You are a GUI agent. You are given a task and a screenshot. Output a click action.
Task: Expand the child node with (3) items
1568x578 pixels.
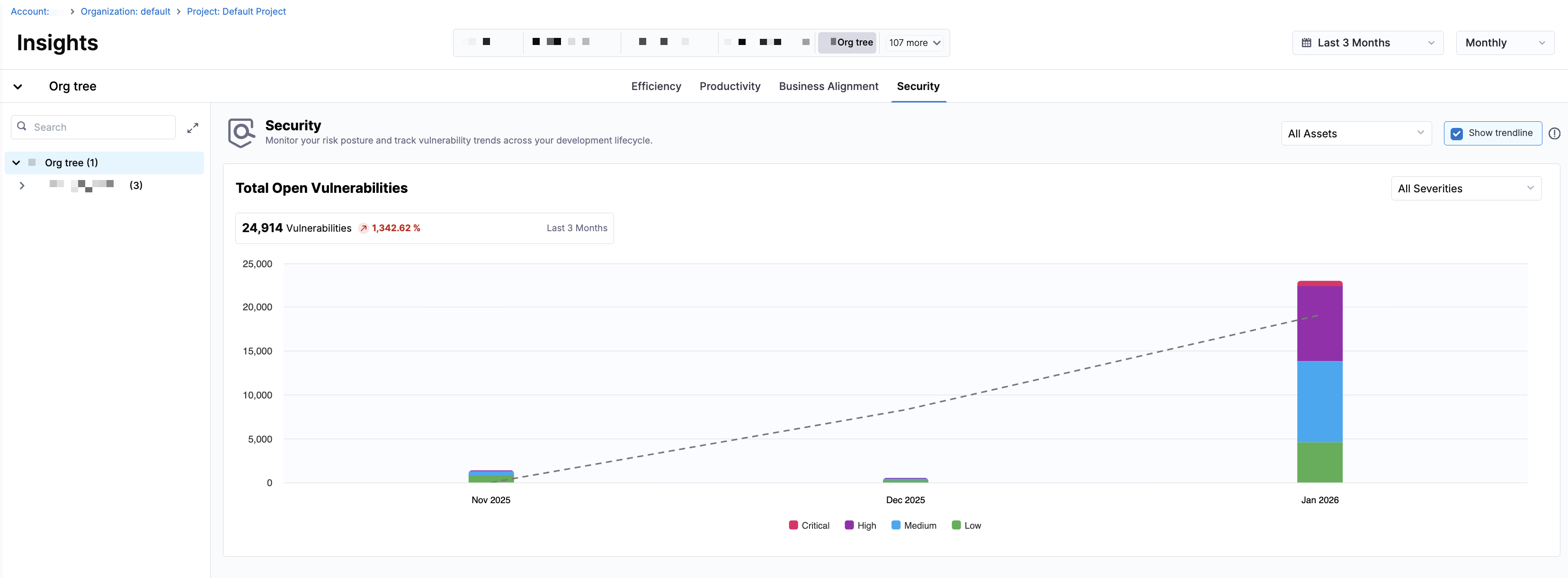(x=22, y=186)
